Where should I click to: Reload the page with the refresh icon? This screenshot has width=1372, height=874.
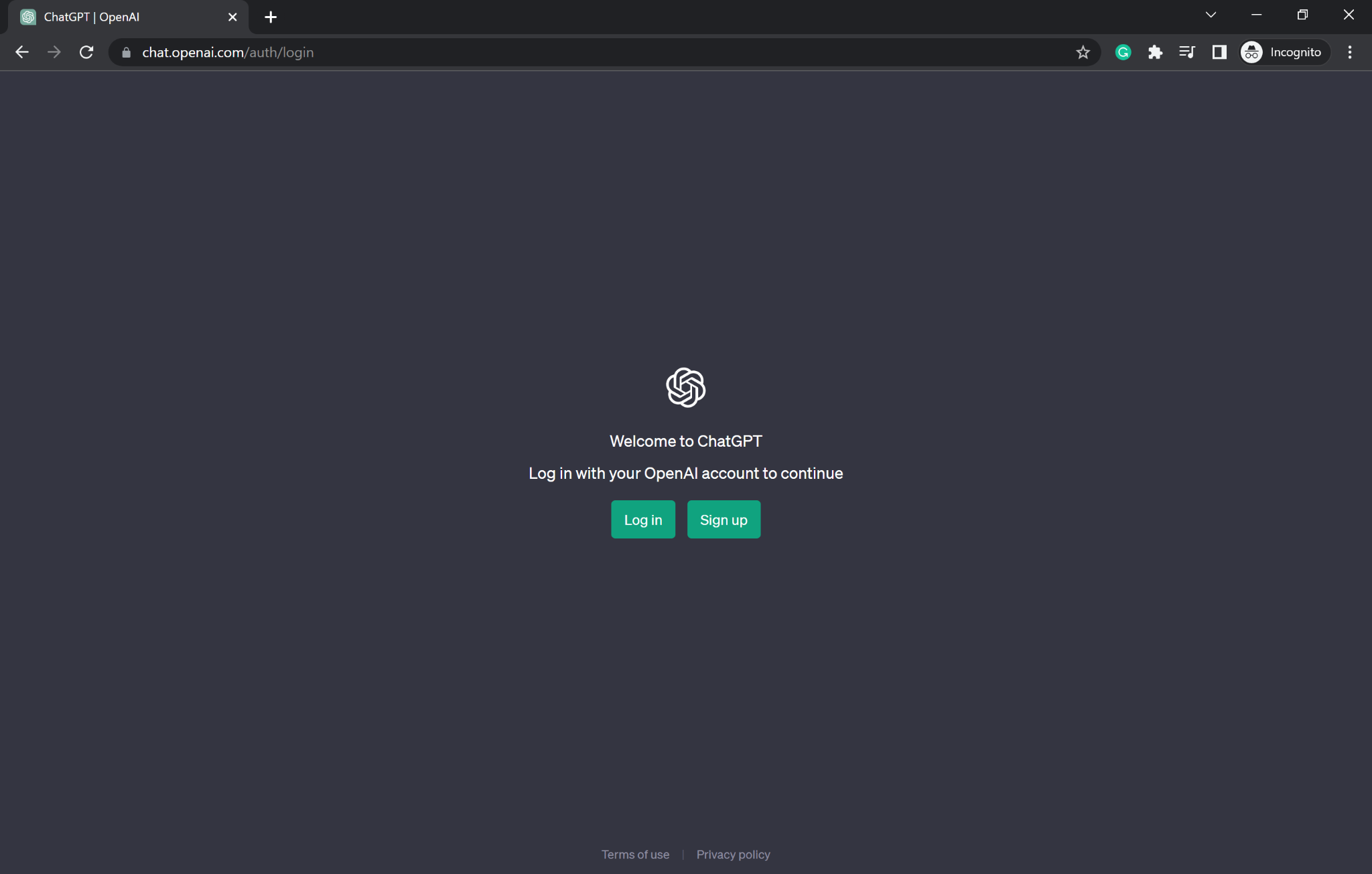point(86,52)
